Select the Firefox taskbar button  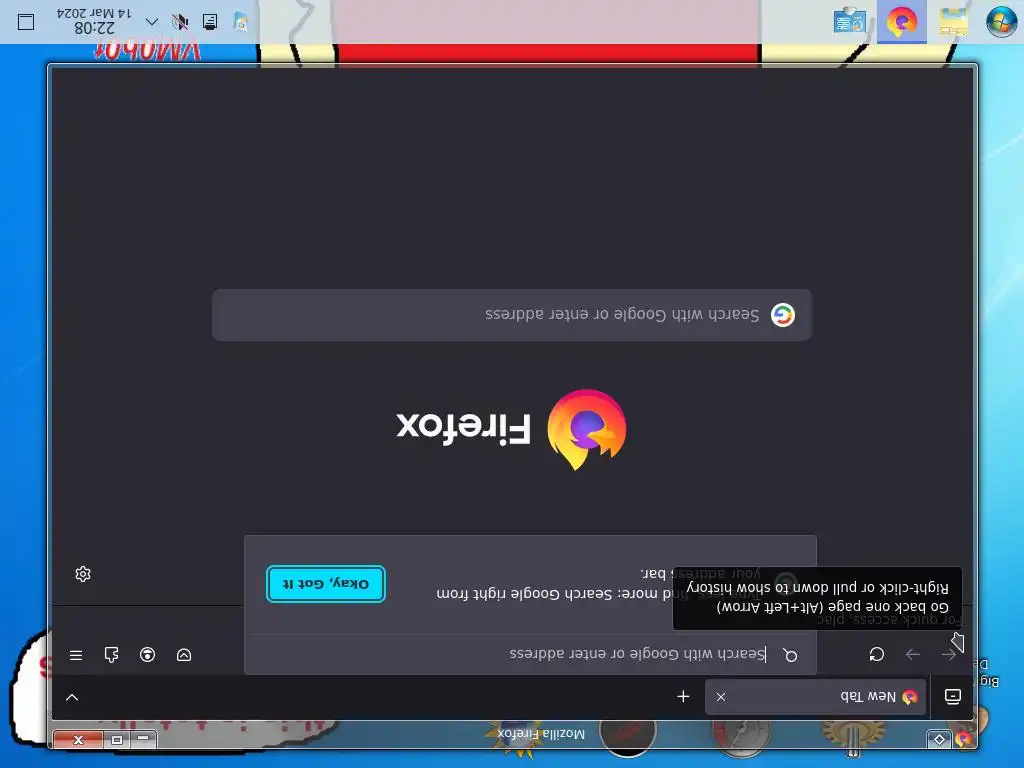tap(901, 22)
